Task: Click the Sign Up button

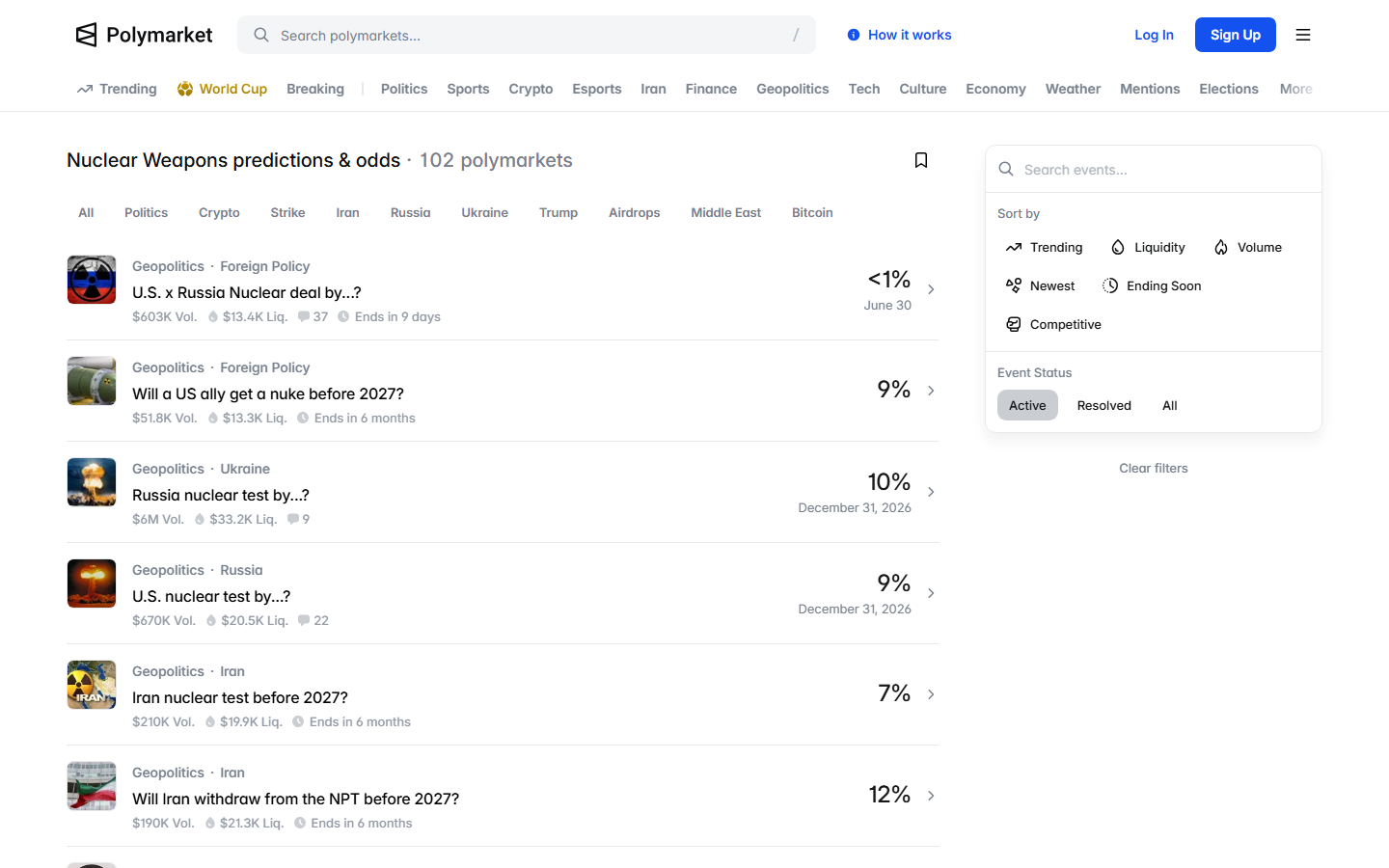Action: [1236, 35]
